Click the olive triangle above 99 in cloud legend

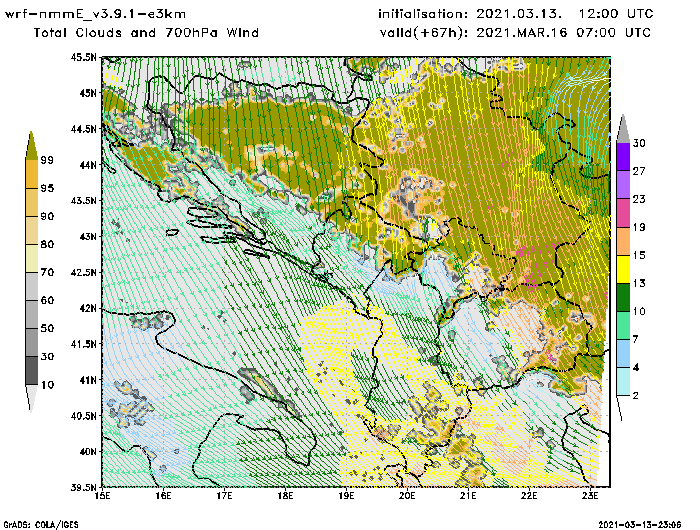(31, 146)
